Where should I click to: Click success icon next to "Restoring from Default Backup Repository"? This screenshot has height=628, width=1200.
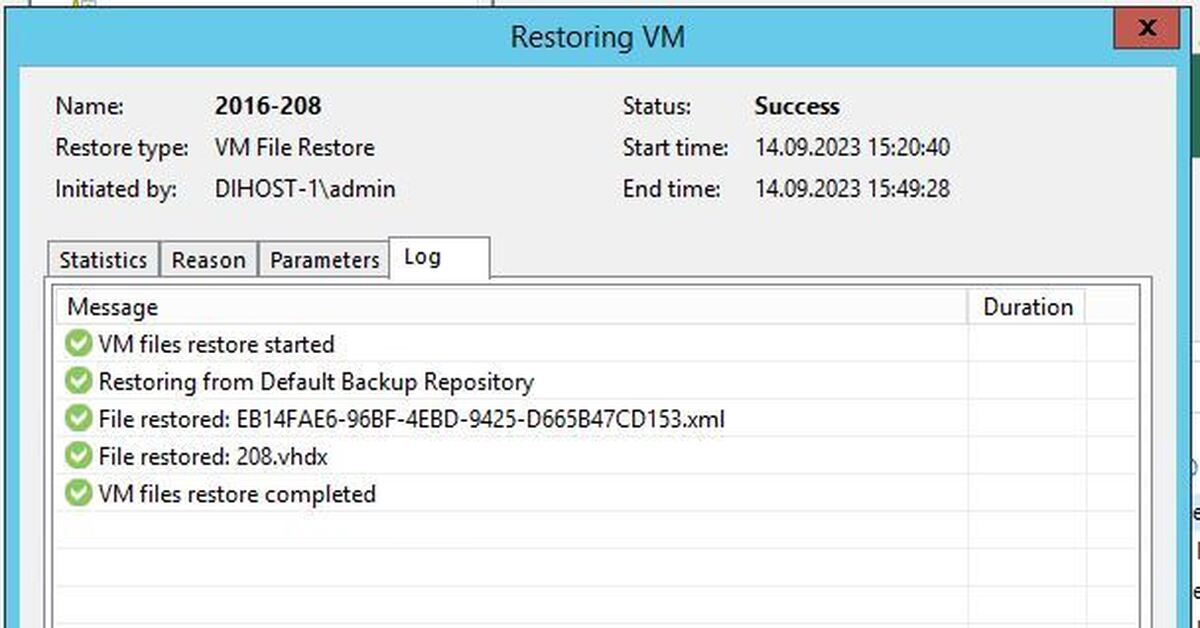(78, 381)
